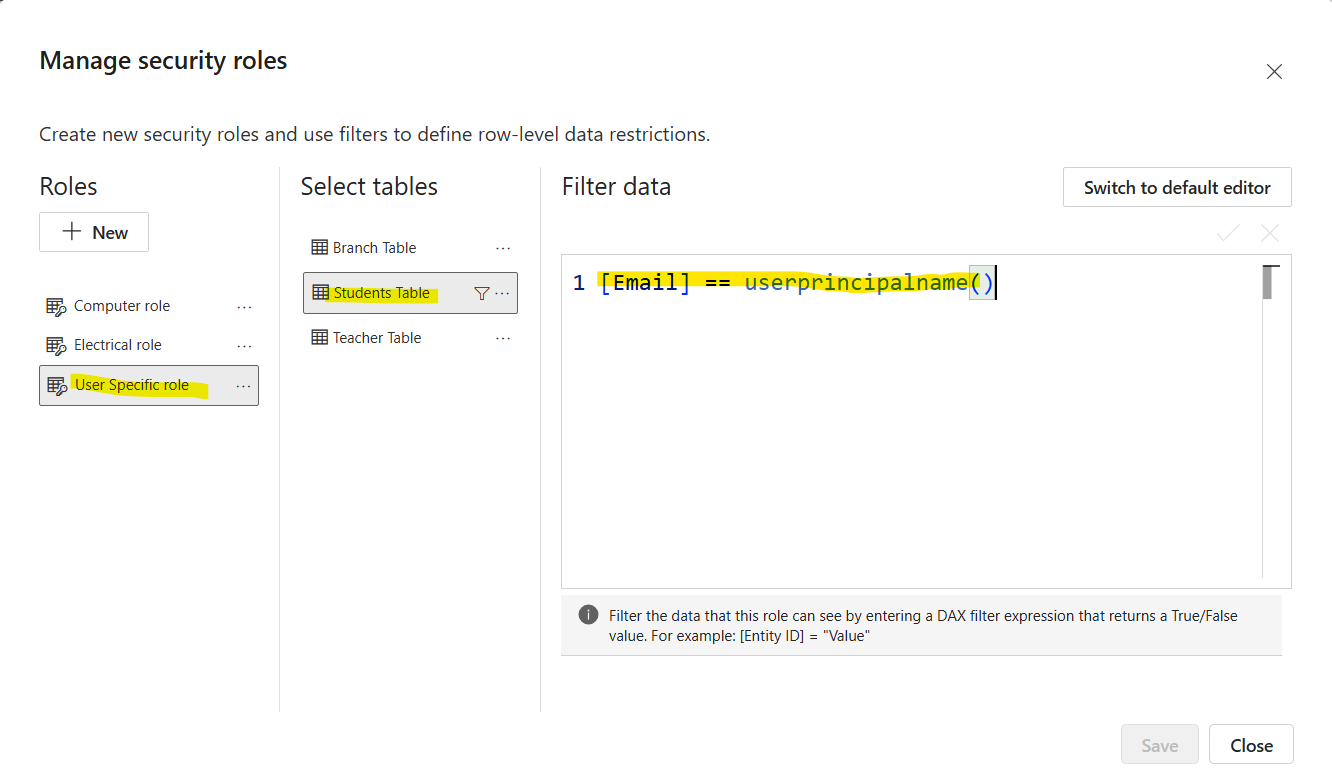Image resolution: width=1332 pixels, height=777 pixels.
Task: Click the User Specific role icon
Action: [x=56, y=386]
